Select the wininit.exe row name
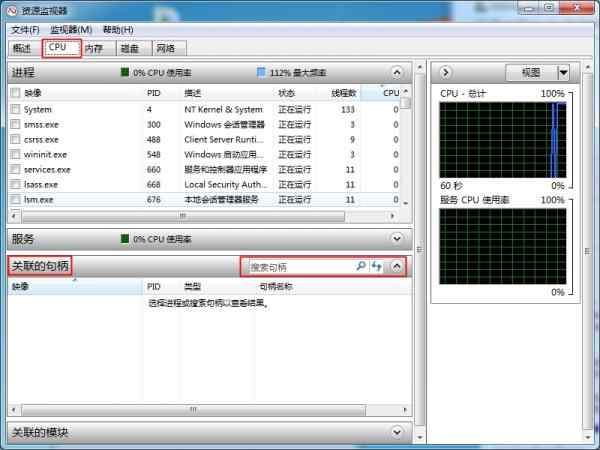 45,155
